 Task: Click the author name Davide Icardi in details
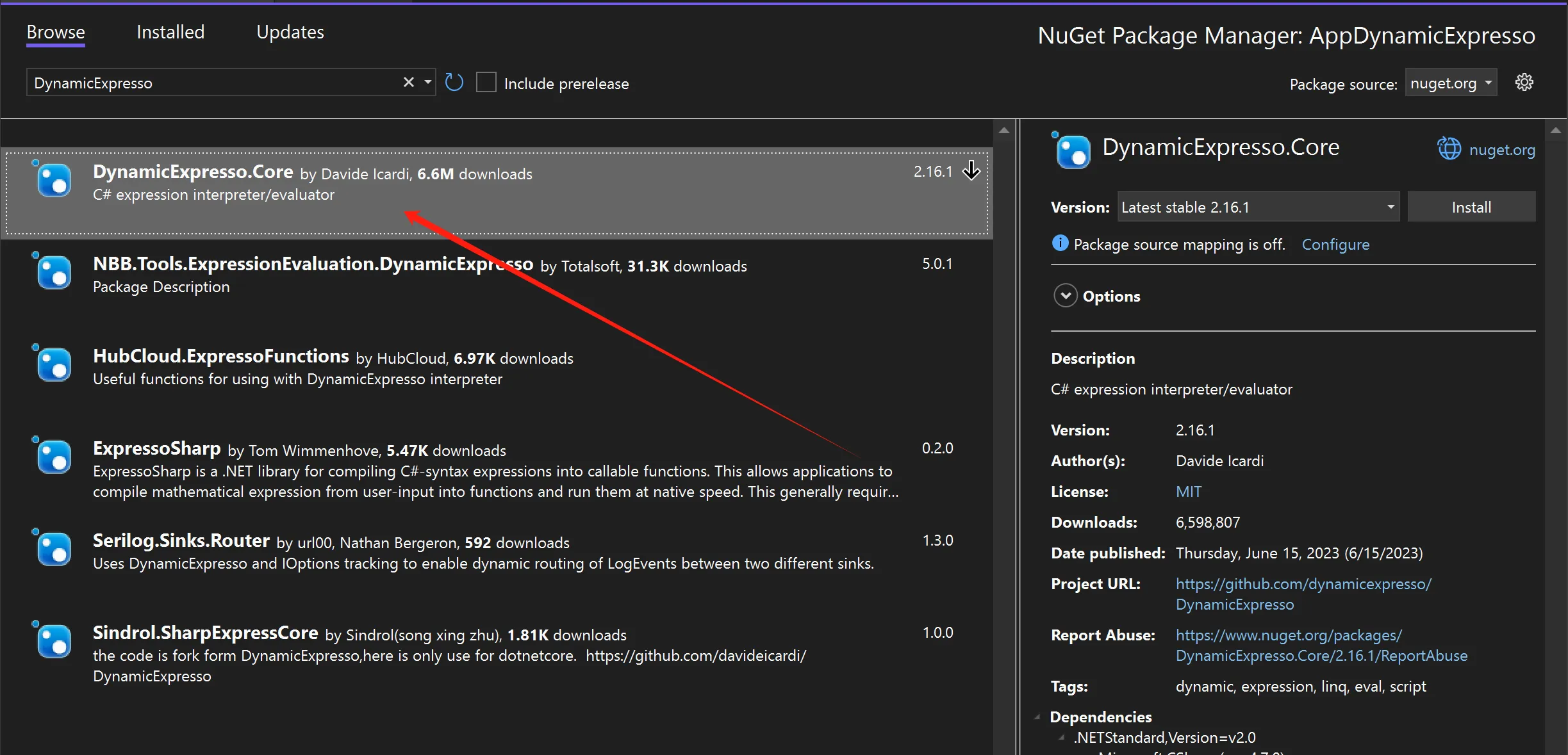coord(1219,461)
